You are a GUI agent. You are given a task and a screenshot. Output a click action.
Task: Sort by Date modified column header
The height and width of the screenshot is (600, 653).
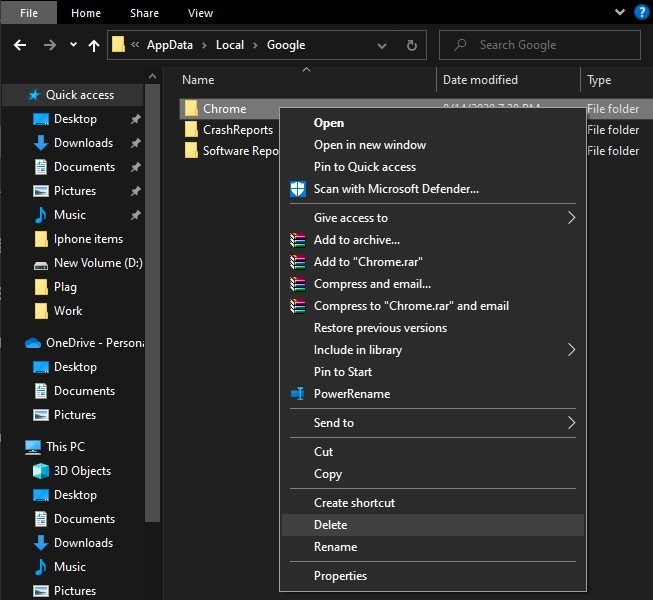click(480, 80)
